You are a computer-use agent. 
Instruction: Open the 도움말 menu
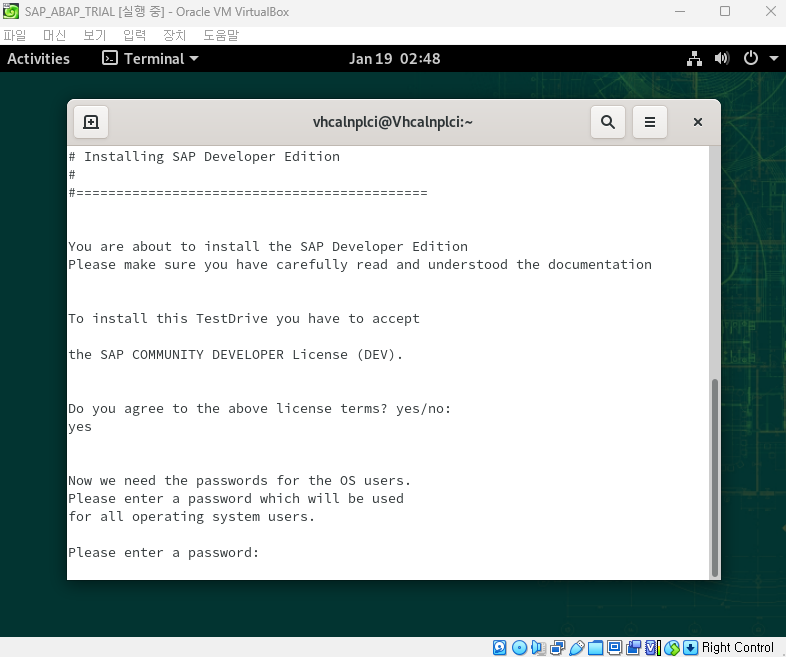point(221,35)
